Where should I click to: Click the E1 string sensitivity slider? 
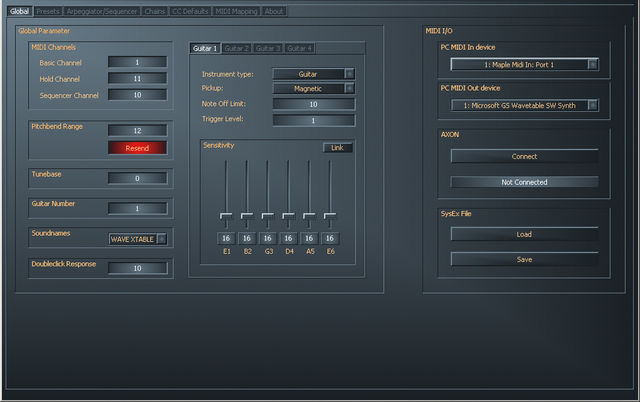click(x=226, y=215)
